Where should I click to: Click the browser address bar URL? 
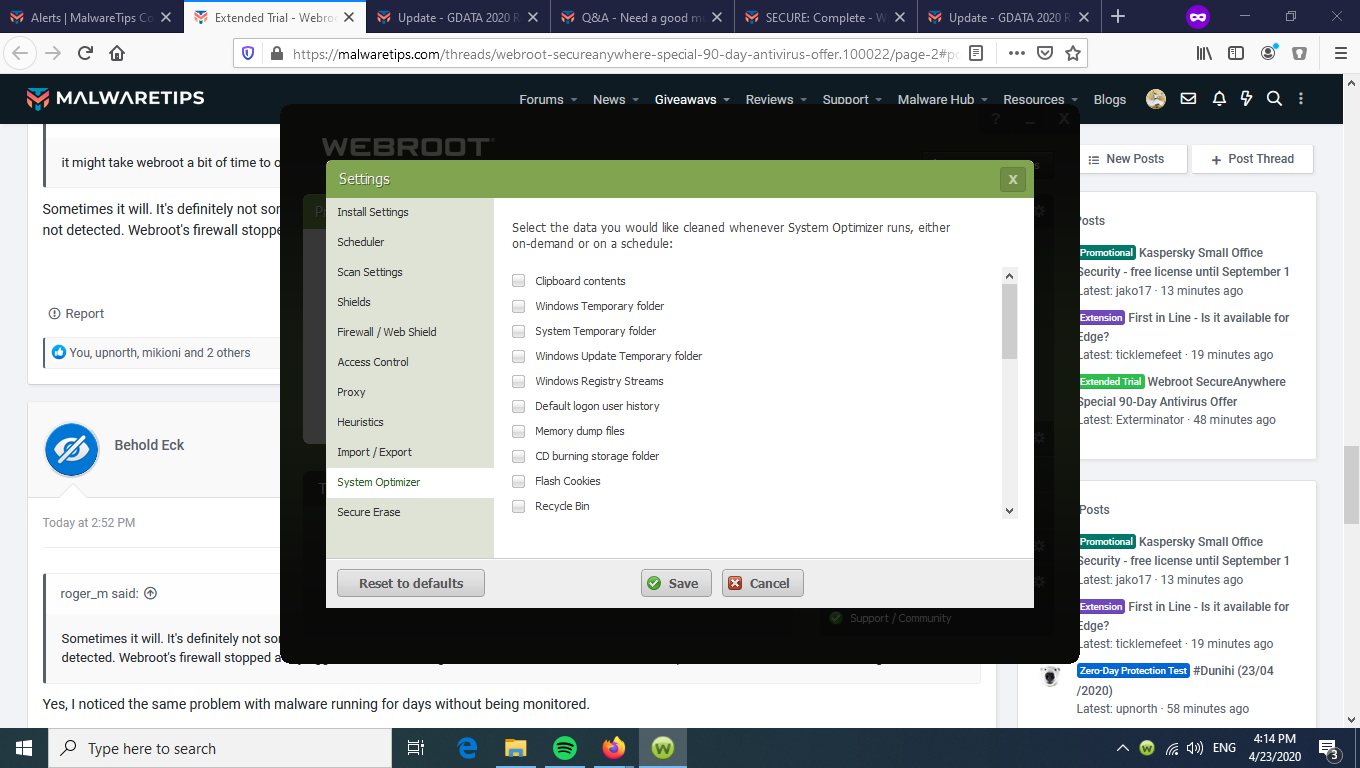626,54
